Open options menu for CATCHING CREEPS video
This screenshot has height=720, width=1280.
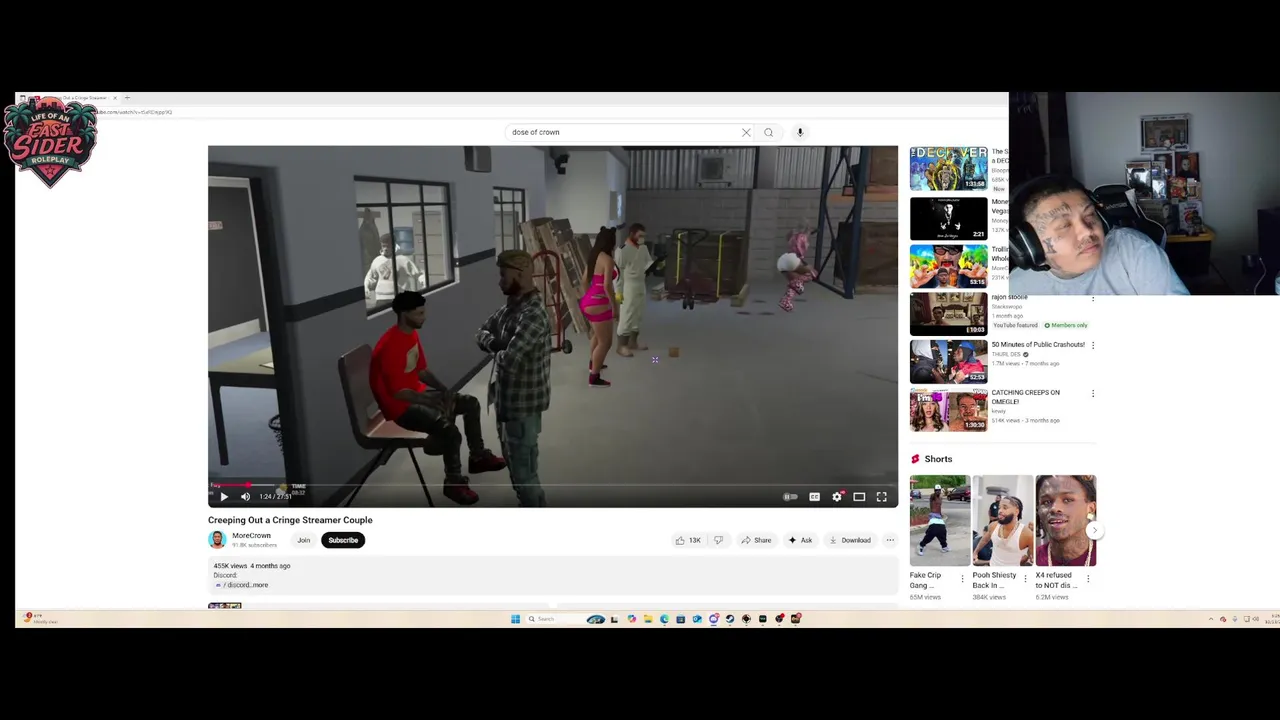click(1093, 393)
